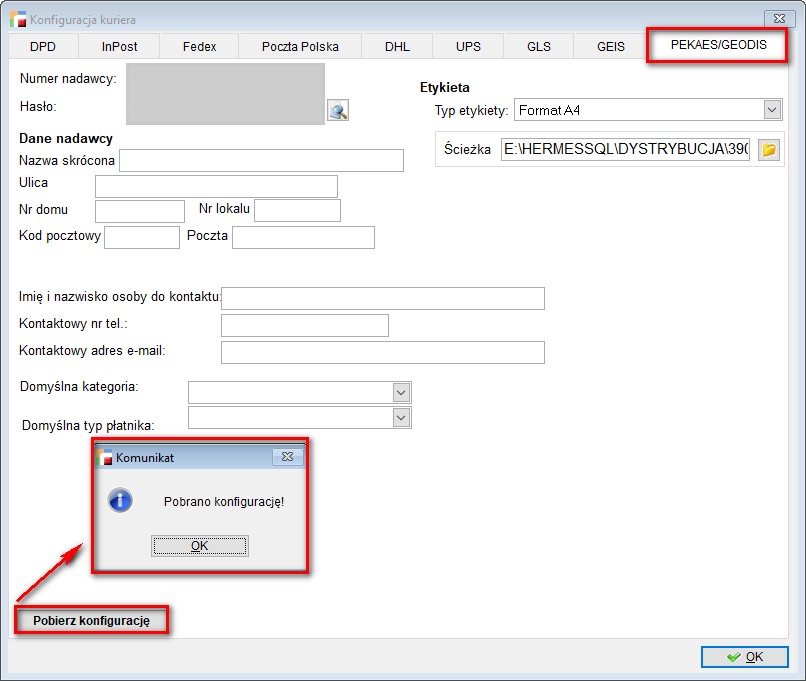Switch to the DHL tab
The width and height of the screenshot is (806, 681).
pos(398,46)
